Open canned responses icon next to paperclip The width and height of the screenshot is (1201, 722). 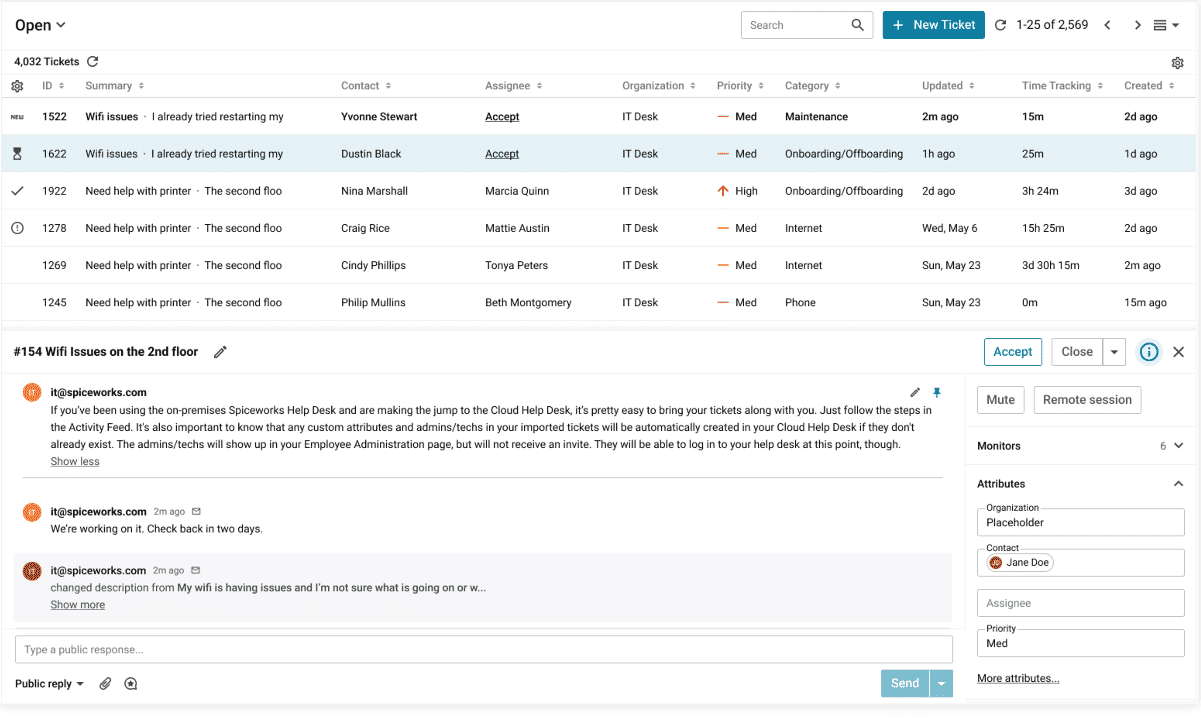[131, 684]
